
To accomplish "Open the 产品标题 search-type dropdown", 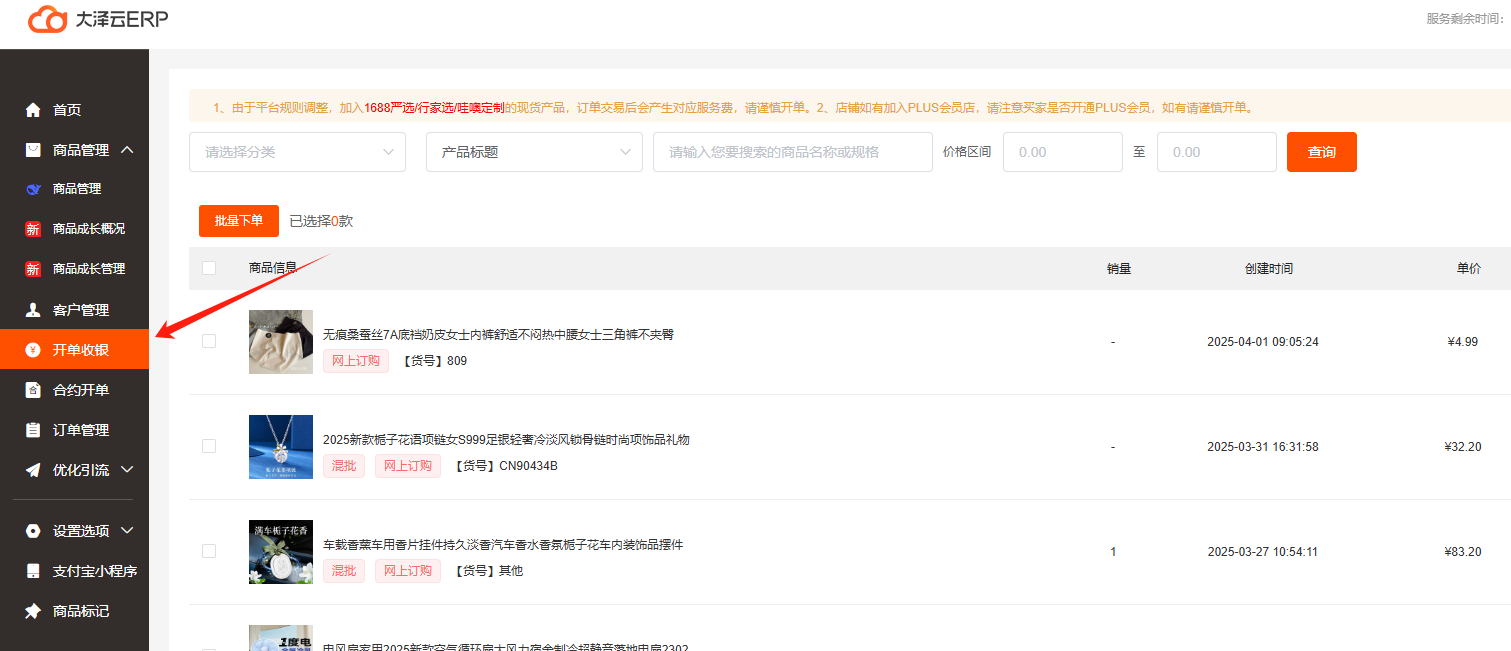I will point(534,152).
